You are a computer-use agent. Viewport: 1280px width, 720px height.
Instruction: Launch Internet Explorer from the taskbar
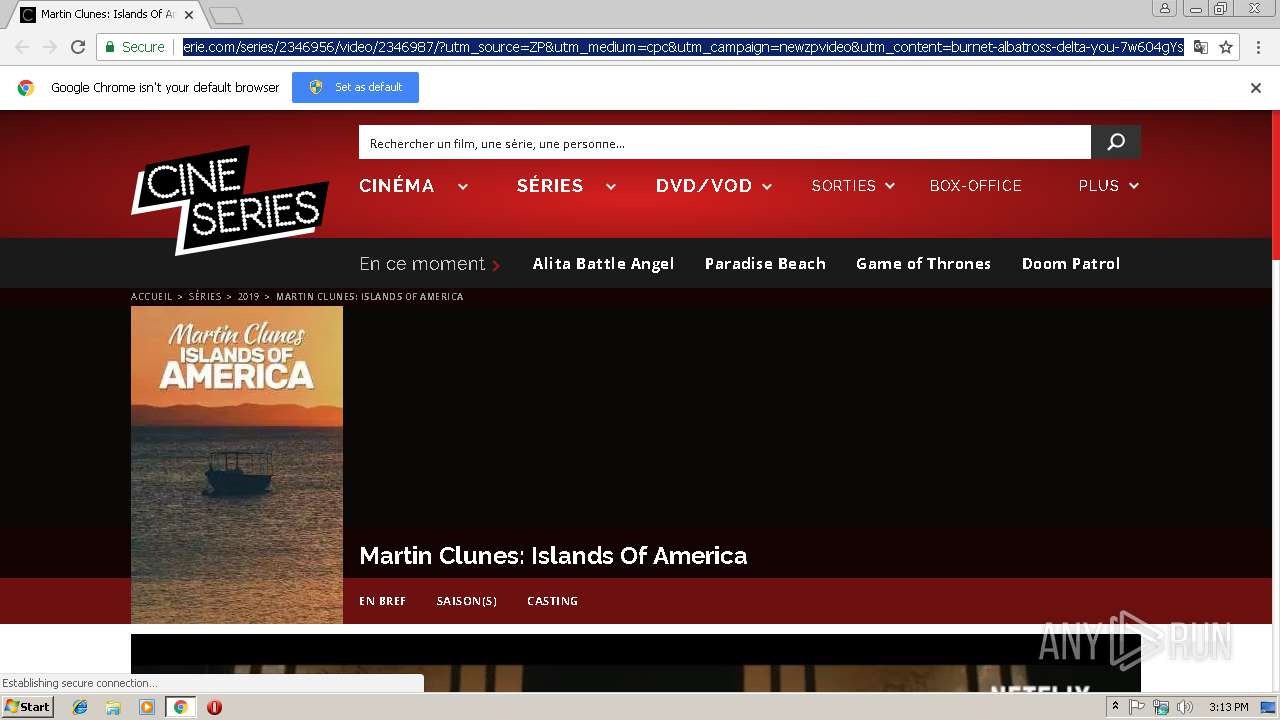click(x=80, y=707)
